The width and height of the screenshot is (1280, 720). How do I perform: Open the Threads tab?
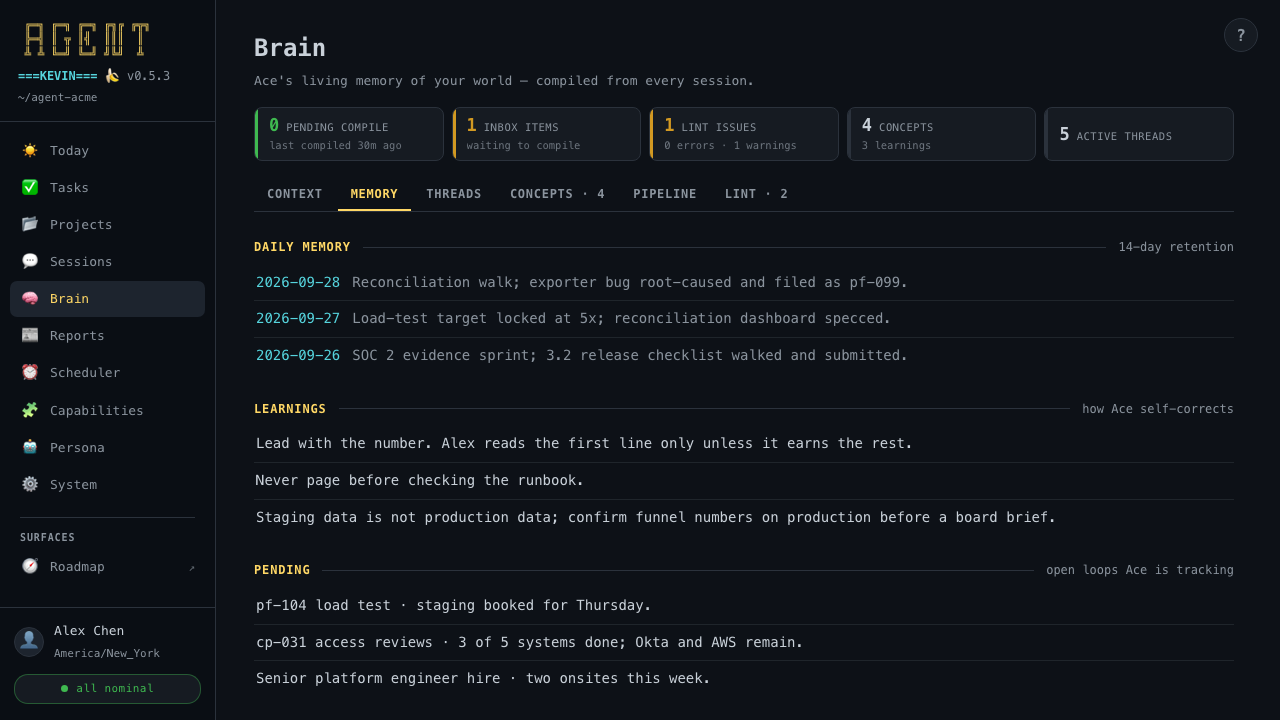pos(454,194)
